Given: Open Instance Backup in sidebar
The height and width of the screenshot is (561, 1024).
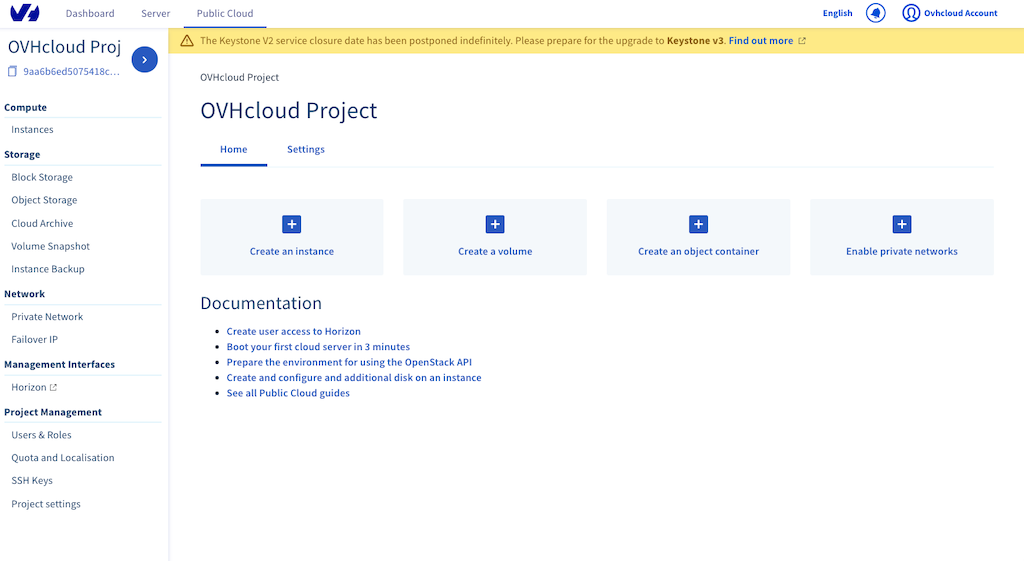Looking at the screenshot, I should [48, 269].
